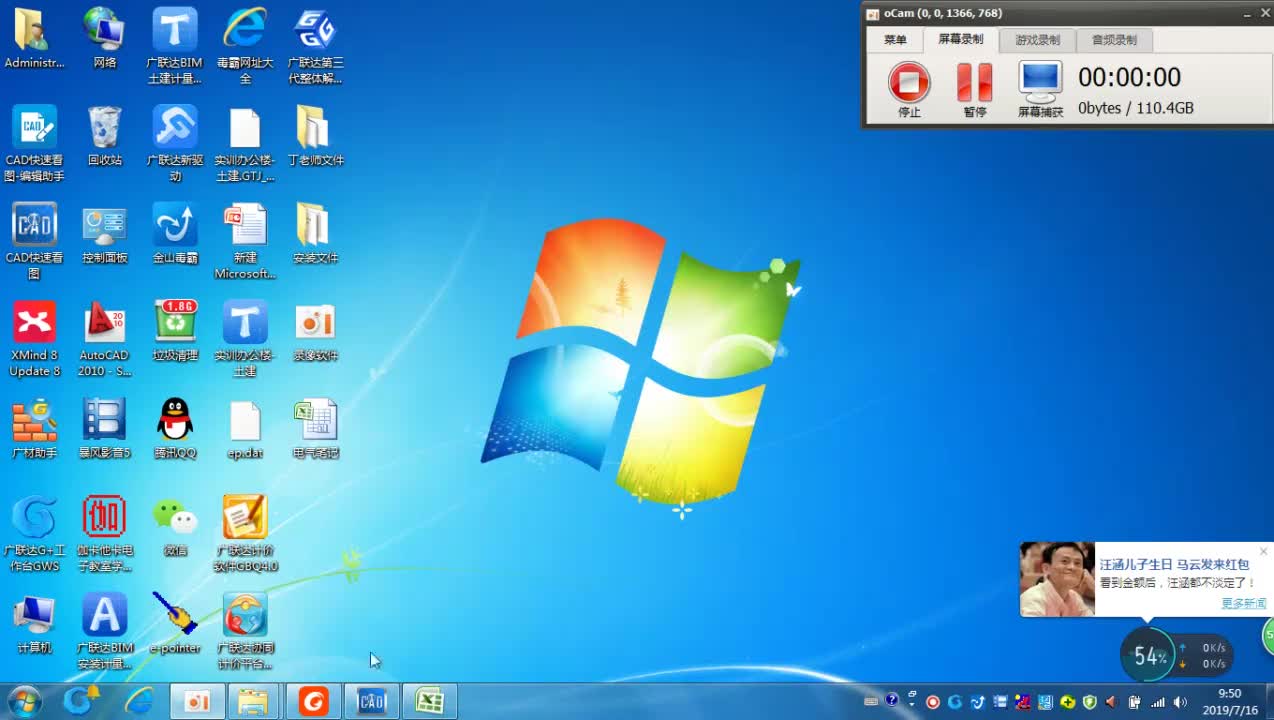Select the 录像软件 desktop icon
The height and width of the screenshot is (720, 1274).
(315, 331)
